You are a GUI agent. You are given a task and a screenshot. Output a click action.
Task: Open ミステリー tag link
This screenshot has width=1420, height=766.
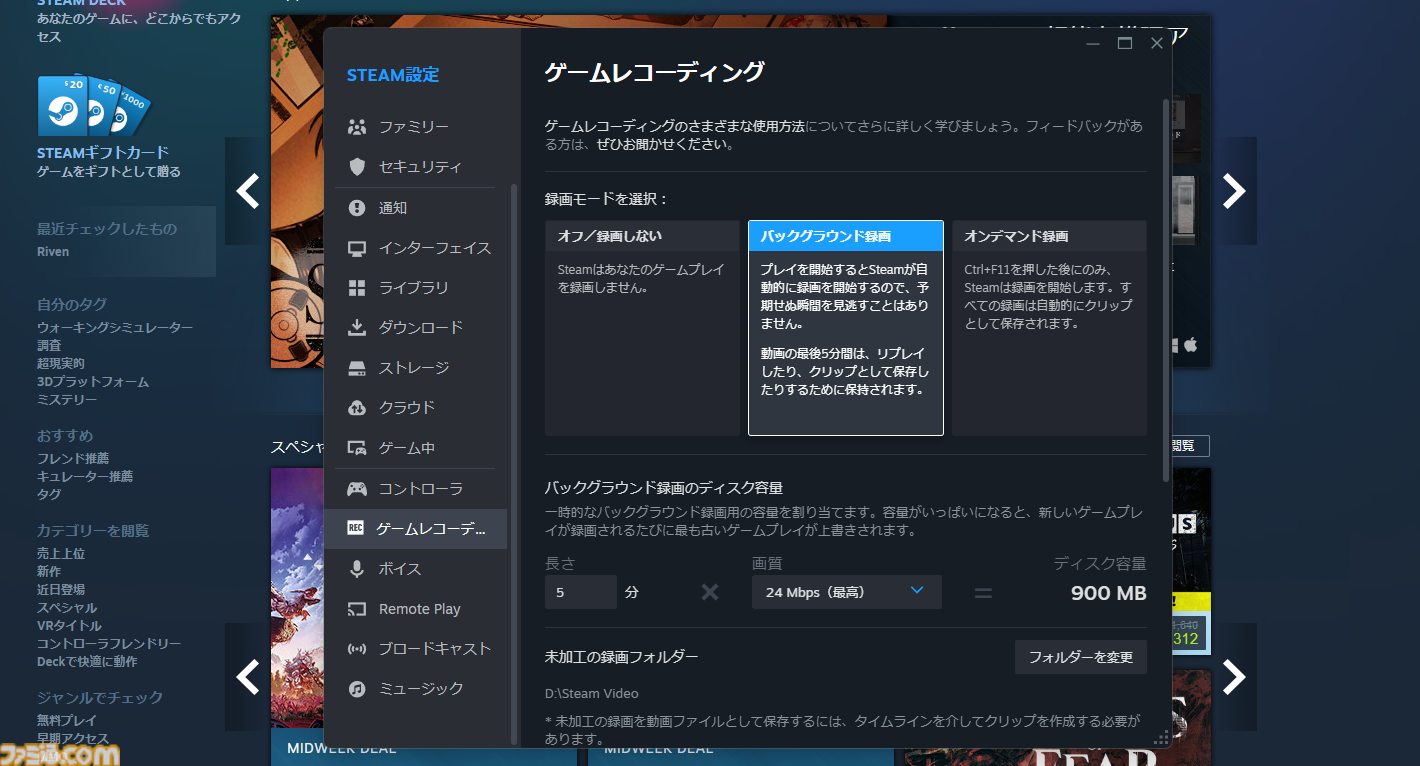point(67,400)
